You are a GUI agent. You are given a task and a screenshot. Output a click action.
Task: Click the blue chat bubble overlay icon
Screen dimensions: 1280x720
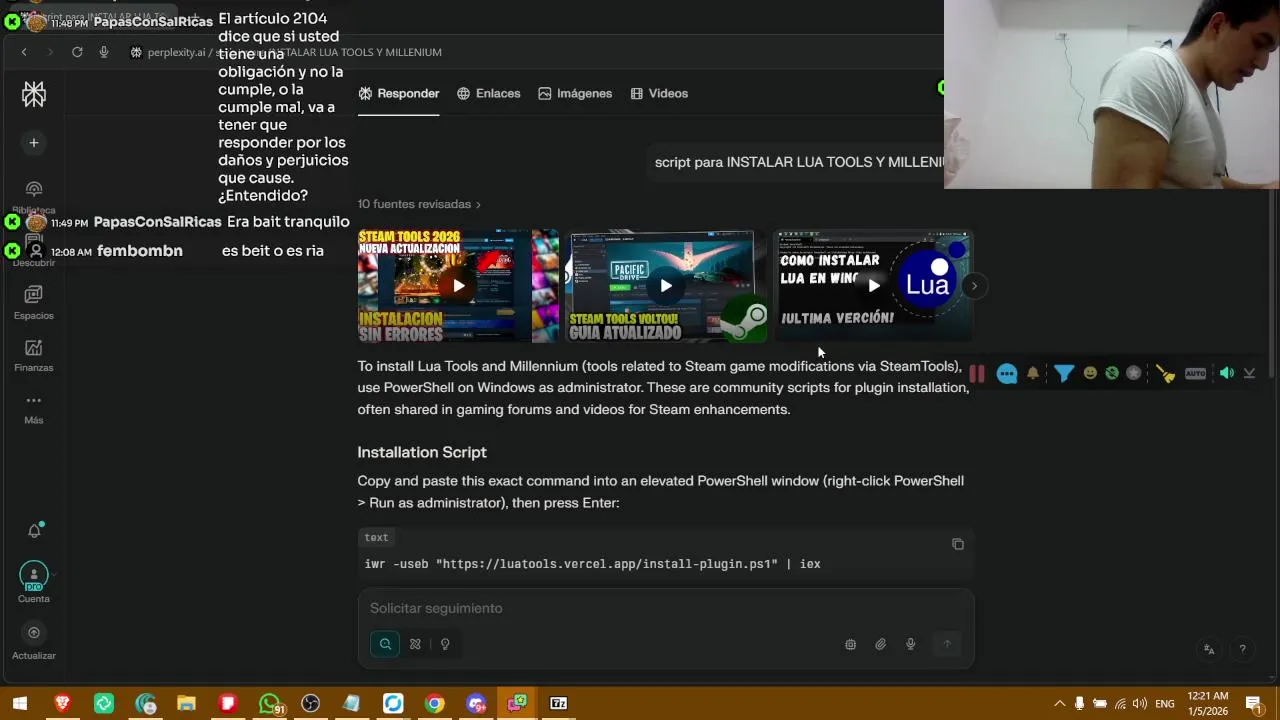point(1007,374)
